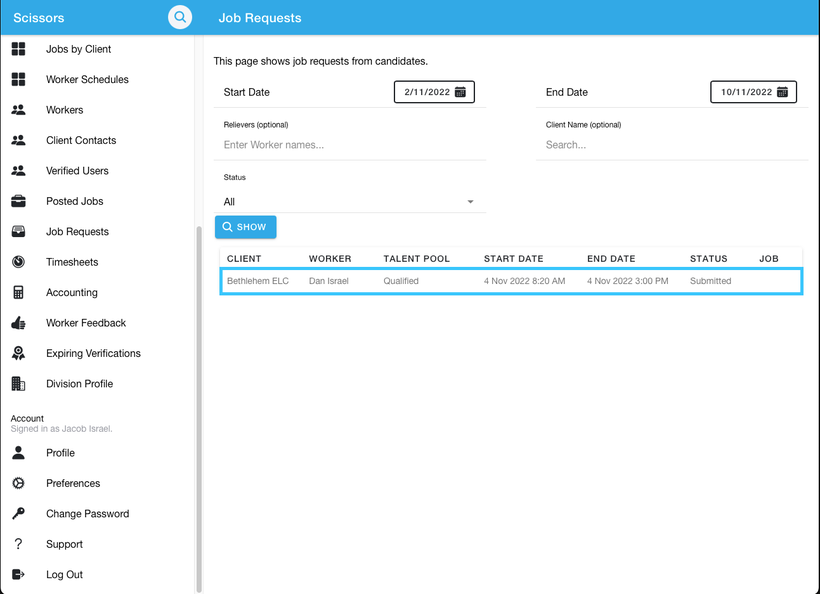Click the Change Password key icon
This screenshot has height=594, width=820.
tap(18, 513)
